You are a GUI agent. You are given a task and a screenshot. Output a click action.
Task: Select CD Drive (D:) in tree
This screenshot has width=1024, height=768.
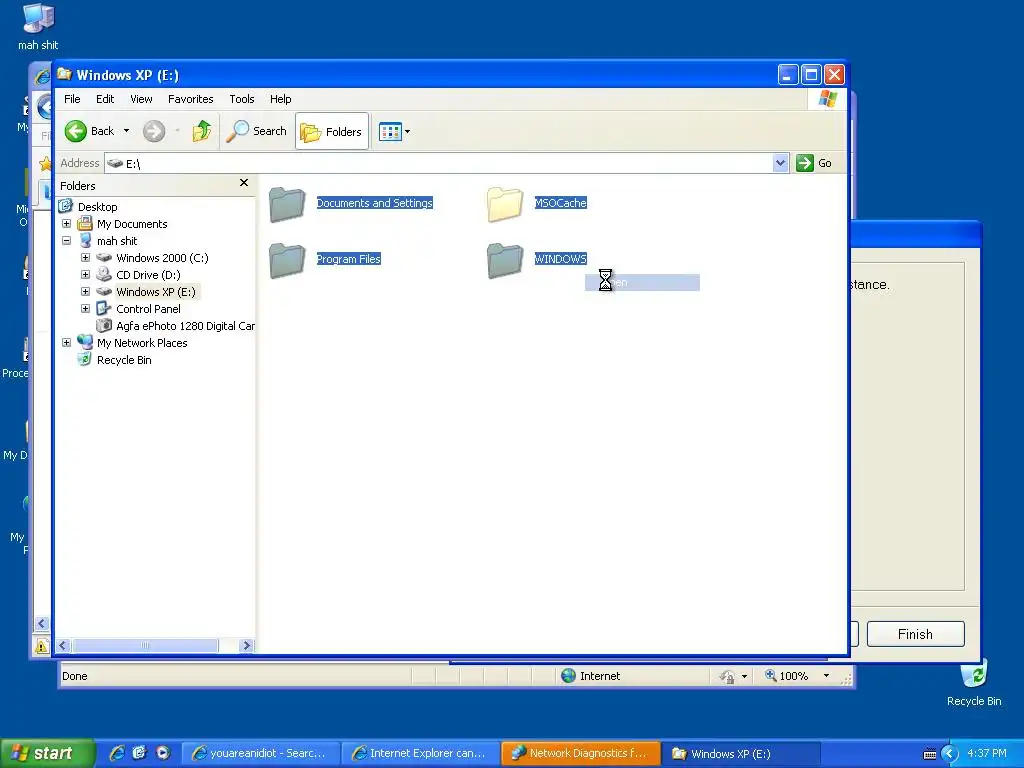click(x=148, y=275)
